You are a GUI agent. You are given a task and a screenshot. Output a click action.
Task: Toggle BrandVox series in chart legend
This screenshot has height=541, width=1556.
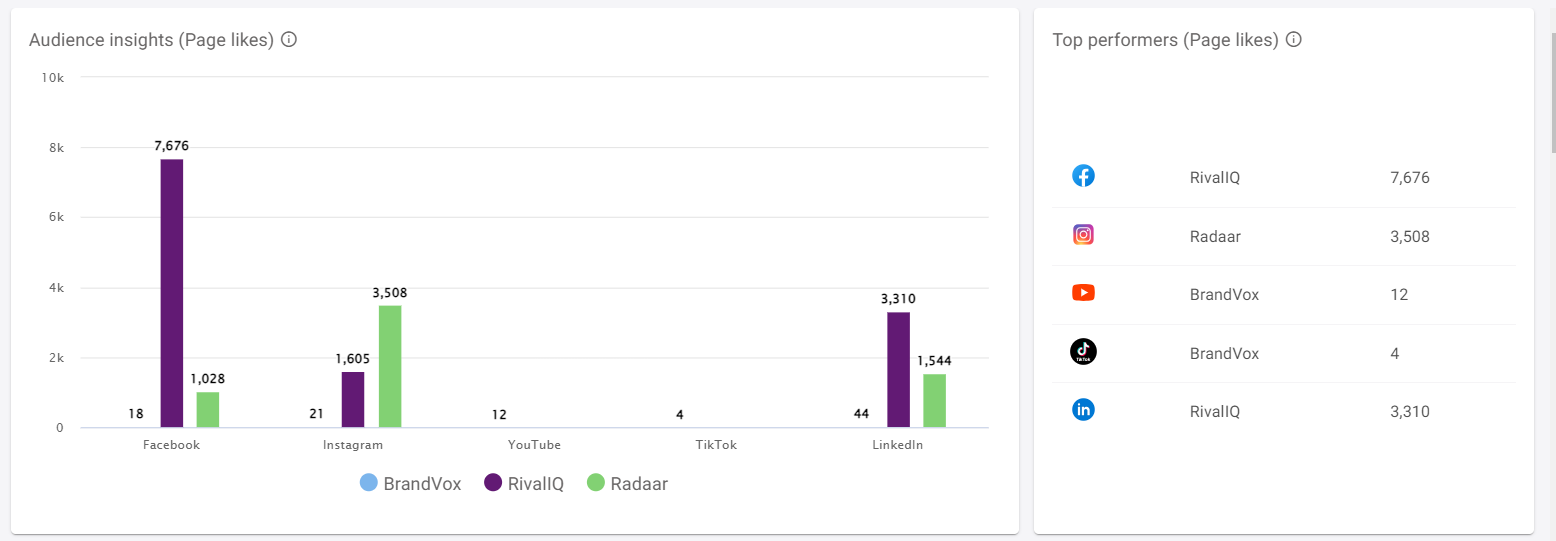(x=410, y=484)
